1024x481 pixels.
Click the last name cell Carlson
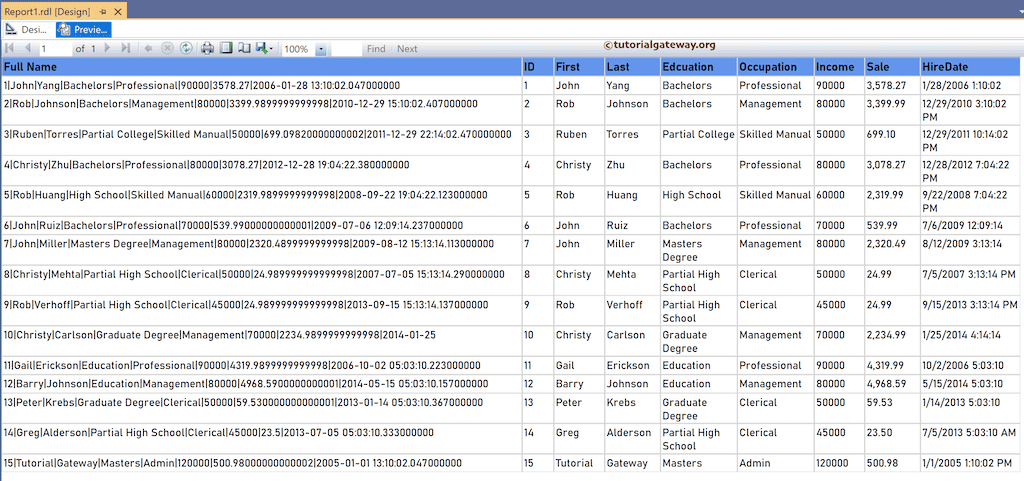pos(632,341)
